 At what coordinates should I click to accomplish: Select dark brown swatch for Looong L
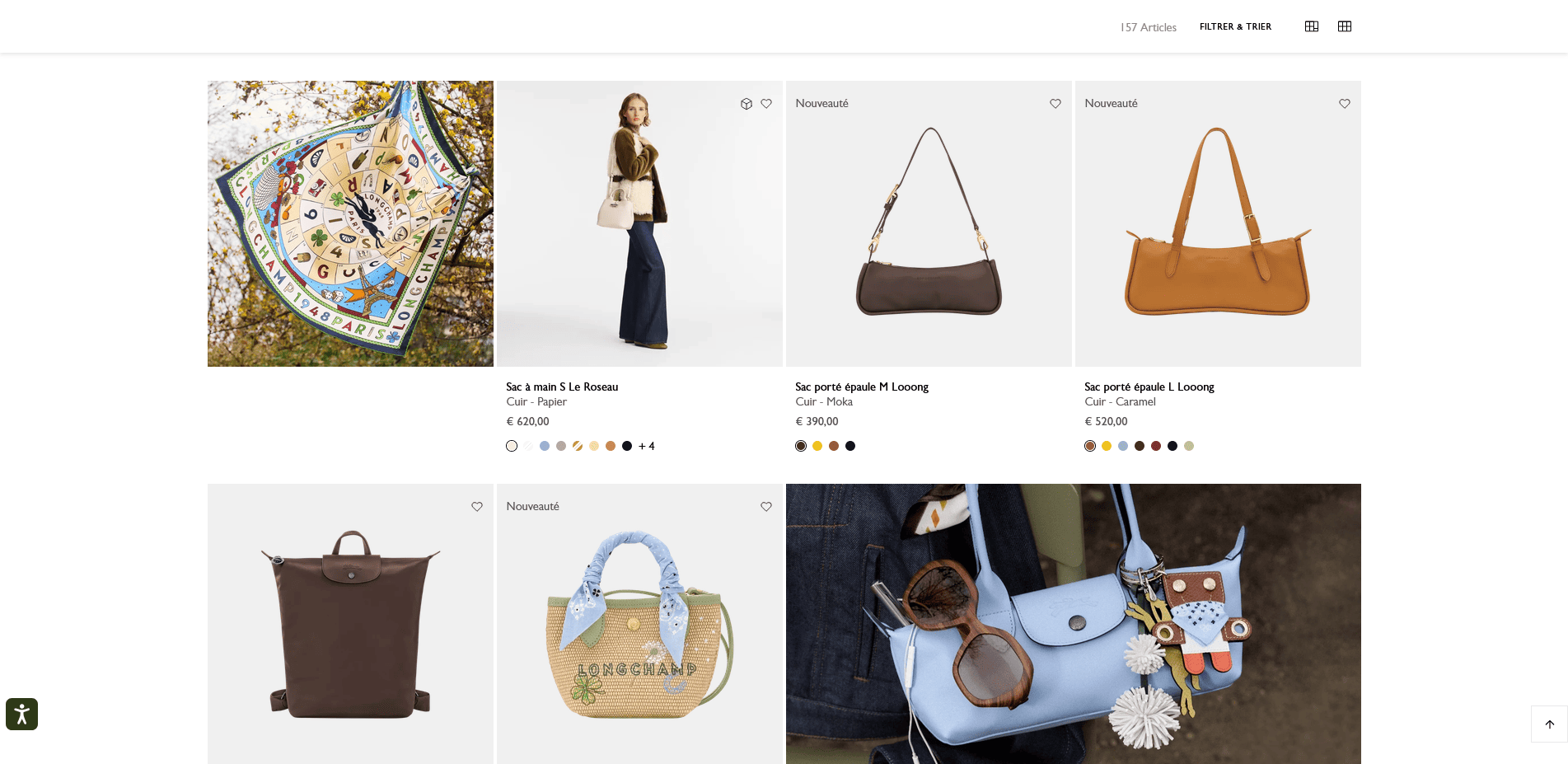pos(1140,446)
